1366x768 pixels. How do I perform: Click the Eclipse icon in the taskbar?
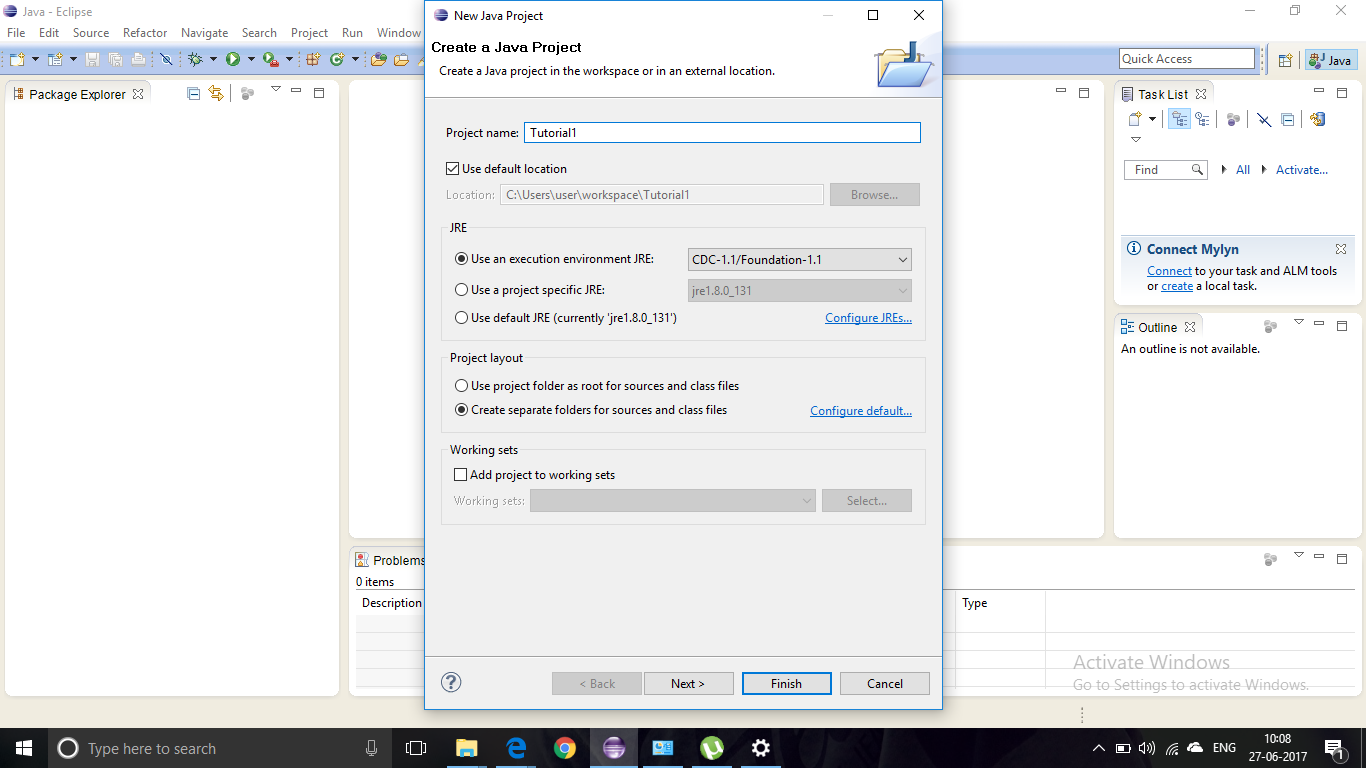point(614,748)
